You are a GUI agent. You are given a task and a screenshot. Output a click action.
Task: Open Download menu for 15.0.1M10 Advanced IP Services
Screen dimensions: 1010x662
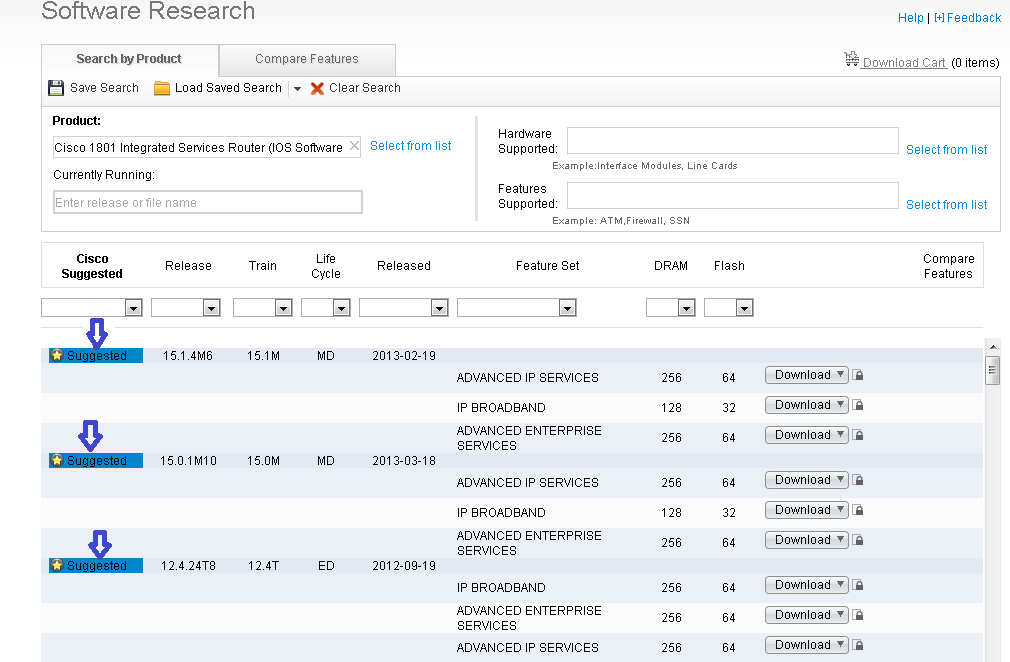pyautogui.click(x=806, y=480)
